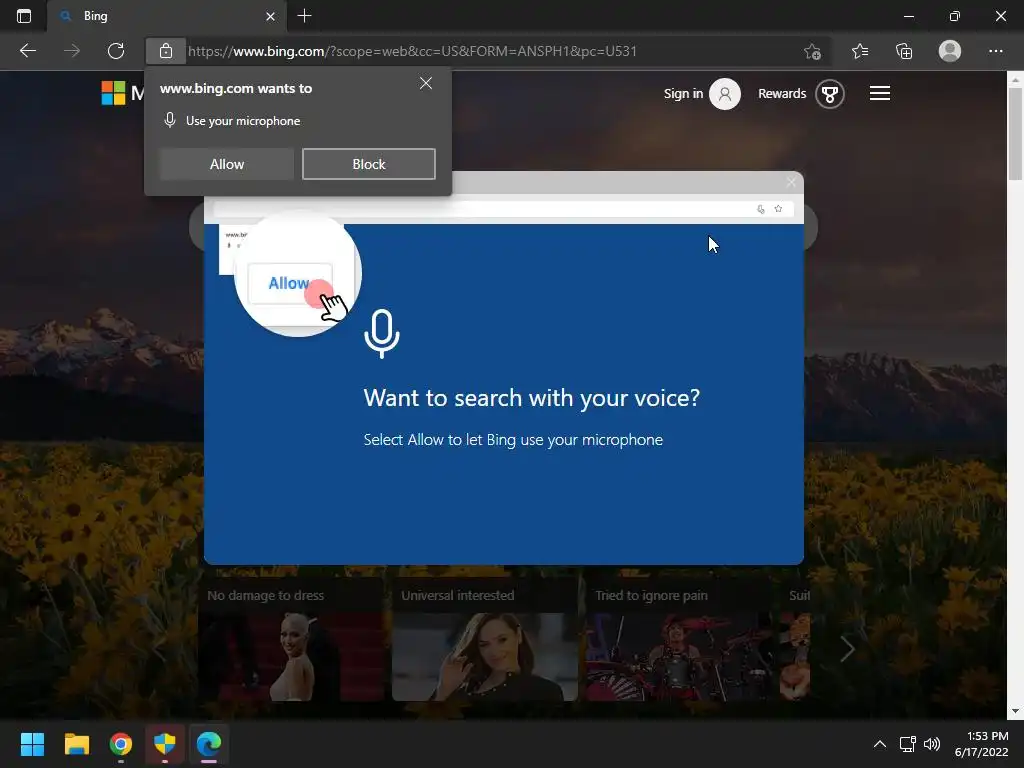The height and width of the screenshot is (768, 1024).
Task: Add this page to favorites star
Action: (812, 51)
